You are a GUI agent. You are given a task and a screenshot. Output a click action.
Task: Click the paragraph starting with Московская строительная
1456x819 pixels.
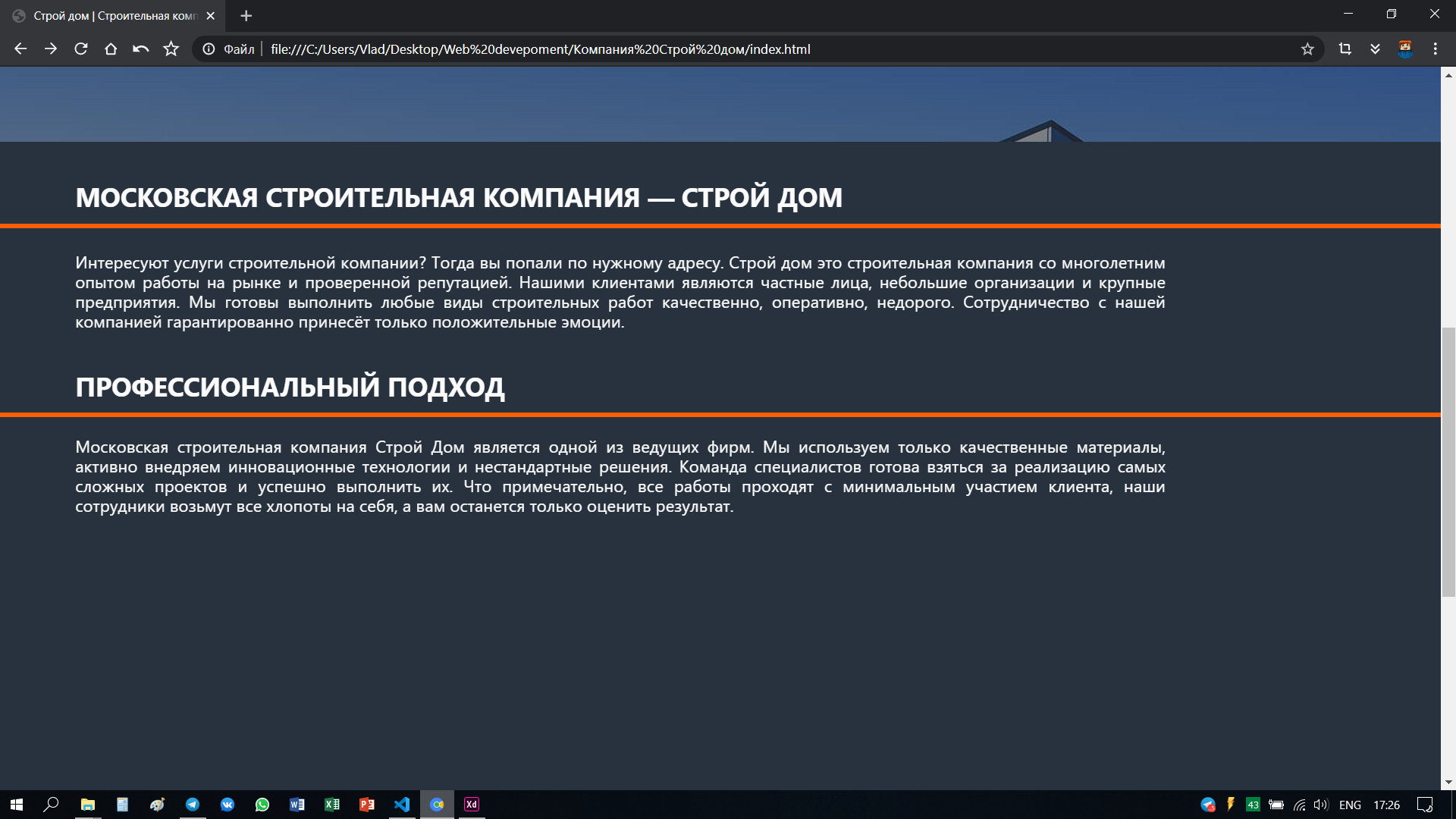click(620, 477)
